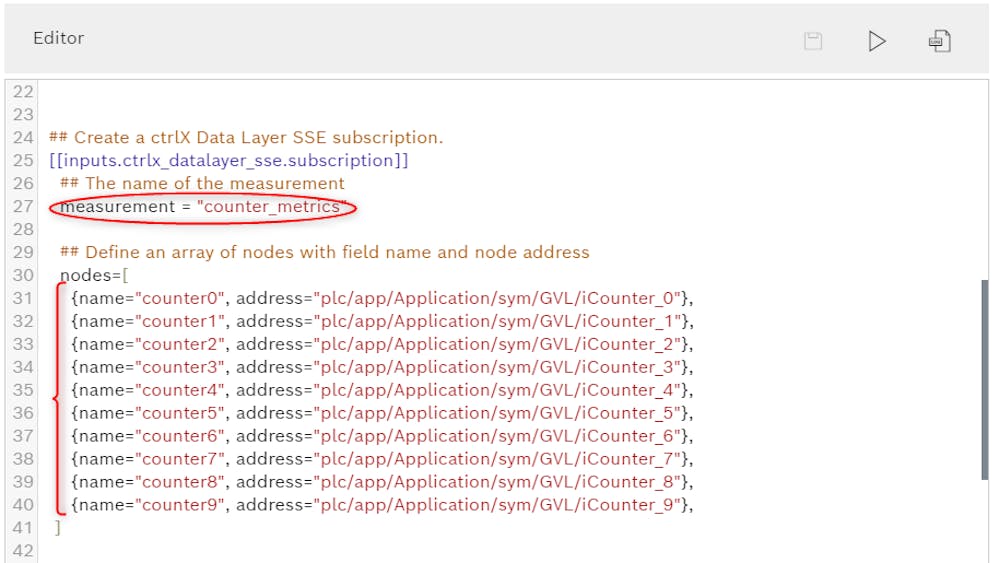Click the address iCounter_5 path string
Image resolution: width=999 pixels, height=563 pixels.
(x=498, y=413)
